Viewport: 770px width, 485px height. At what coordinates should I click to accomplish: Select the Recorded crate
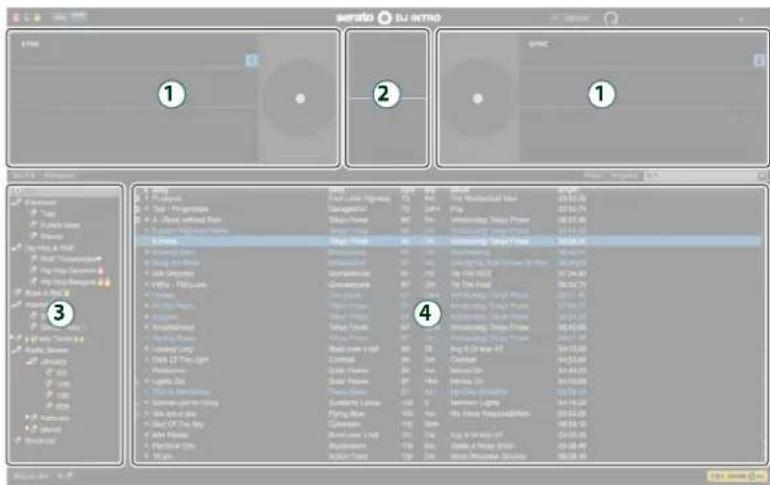pos(40,440)
